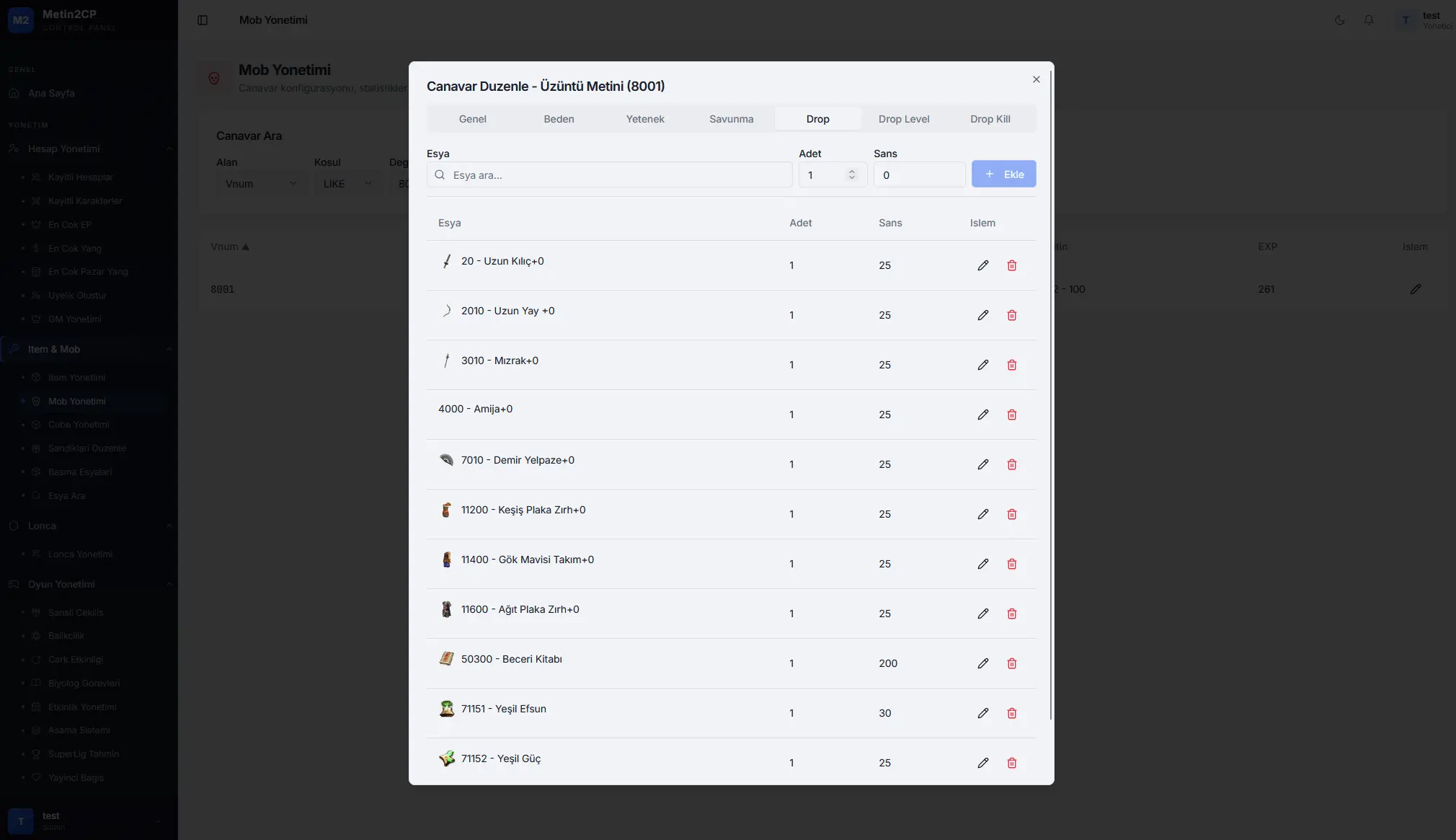Select the 30 Sans value for Yeşil Efsun
The width and height of the screenshot is (1456, 840).
pos(884,713)
